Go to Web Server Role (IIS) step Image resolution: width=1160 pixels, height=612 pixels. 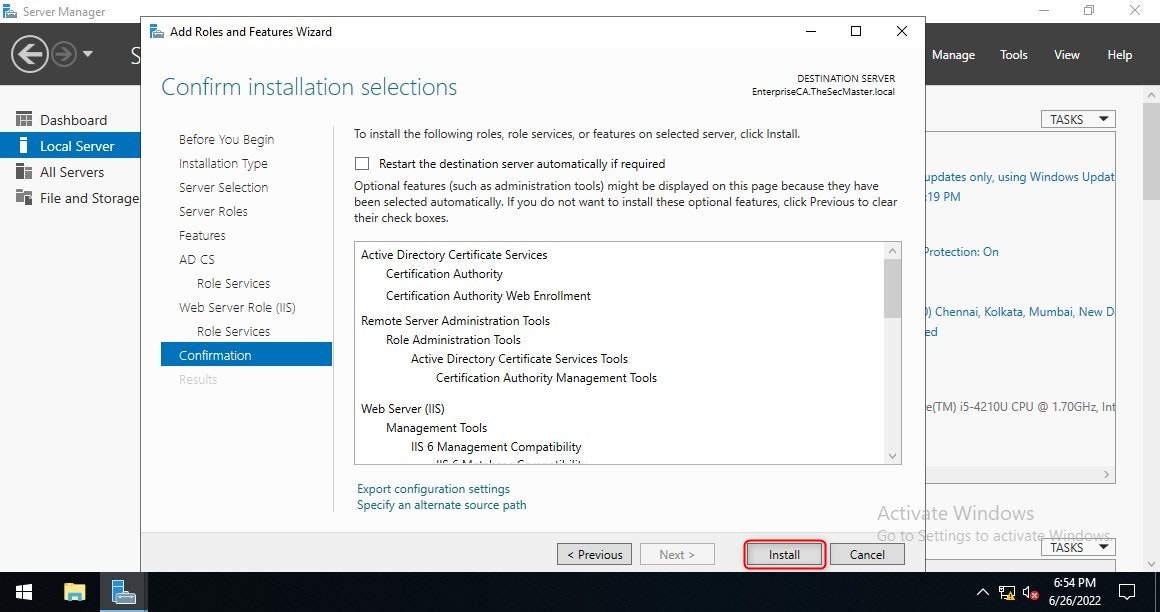pyautogui.click(x=237, y=307)
